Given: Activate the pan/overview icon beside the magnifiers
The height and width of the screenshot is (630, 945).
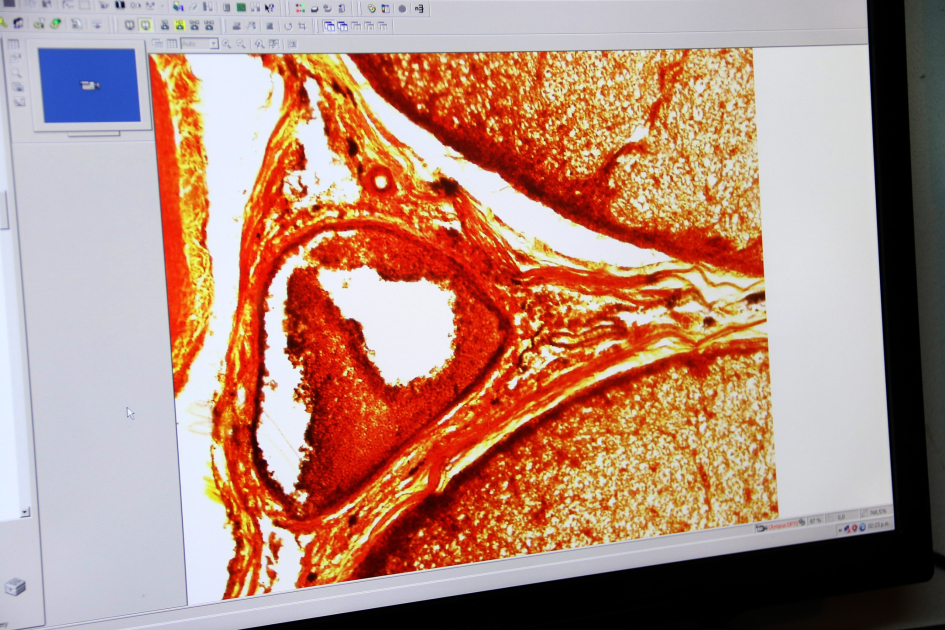Looking at the screenshot, I should coord(260,44).
